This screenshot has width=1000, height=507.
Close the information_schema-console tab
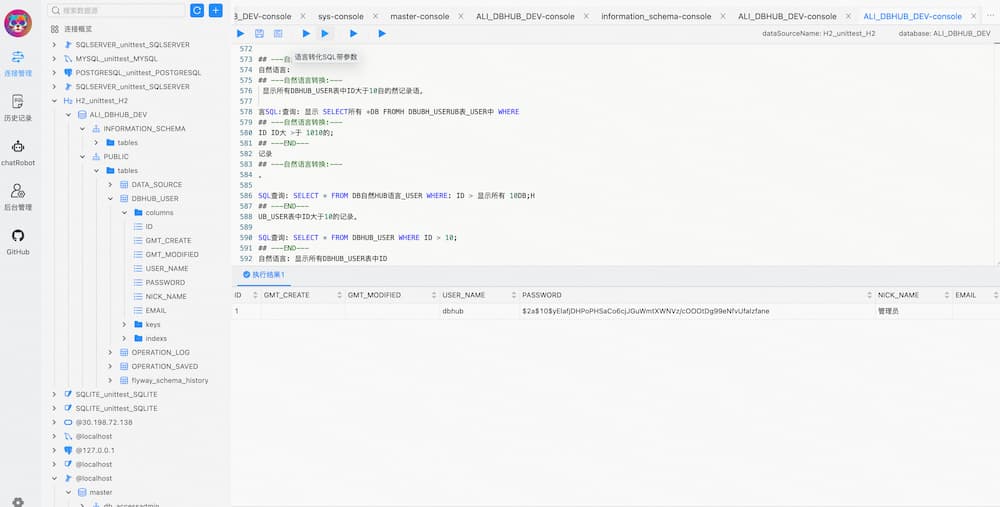[x=723, y=17]
